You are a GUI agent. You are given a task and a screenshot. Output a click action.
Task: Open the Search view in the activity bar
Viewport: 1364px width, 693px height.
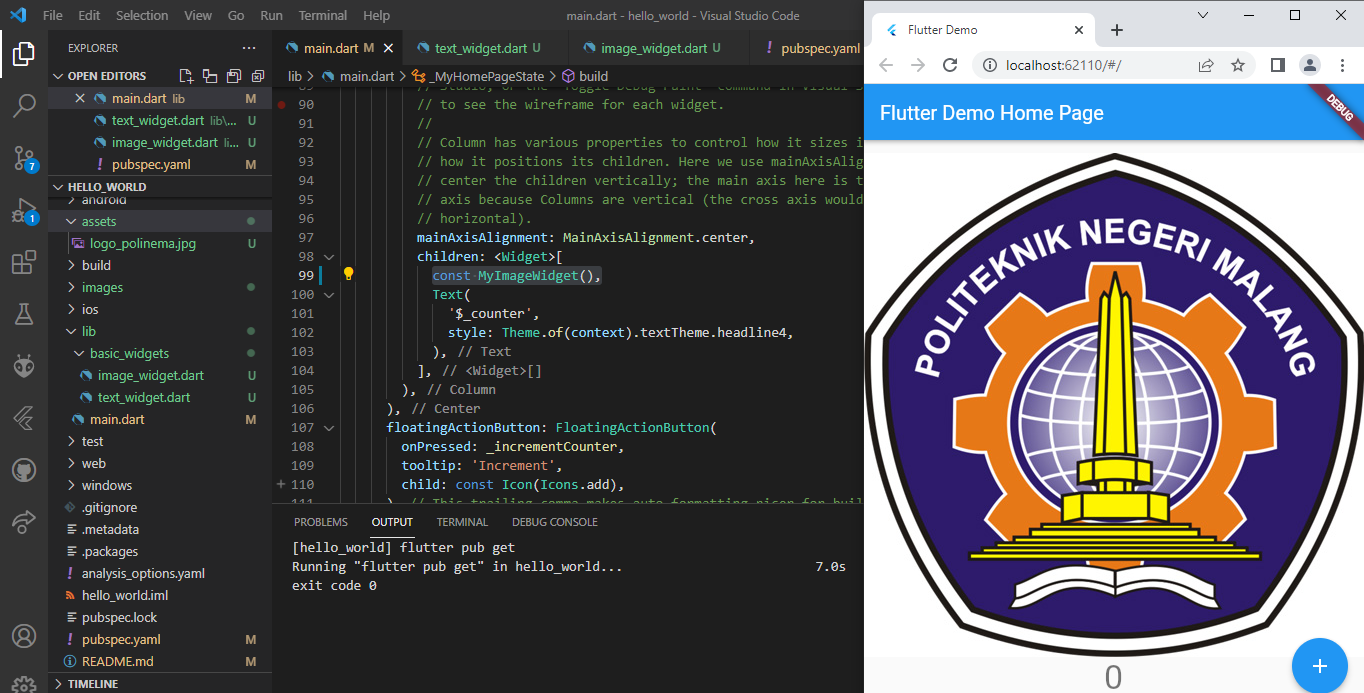(x=24, y=104)
